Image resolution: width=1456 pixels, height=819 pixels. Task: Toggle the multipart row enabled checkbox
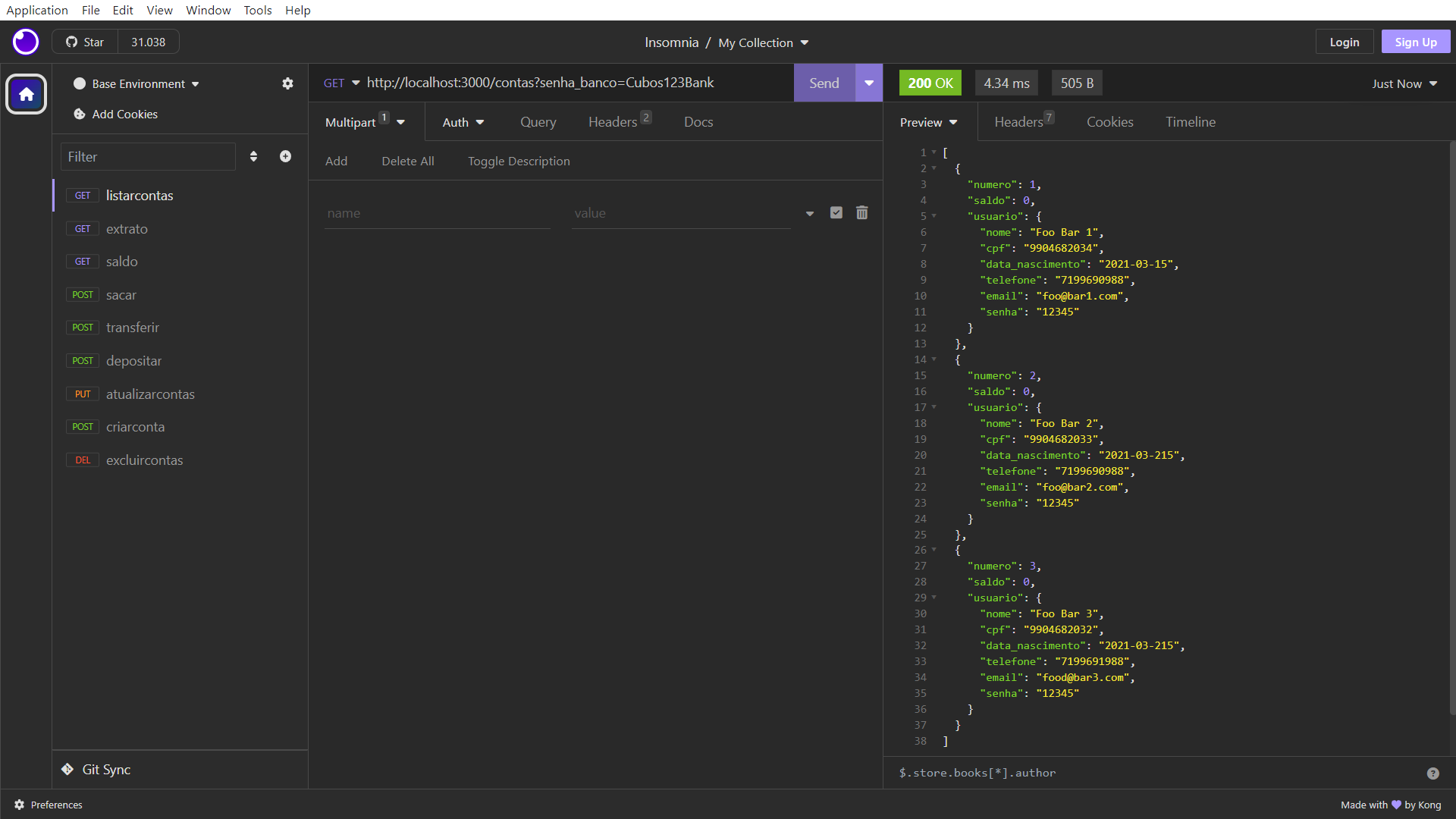[x=836, y=213]
